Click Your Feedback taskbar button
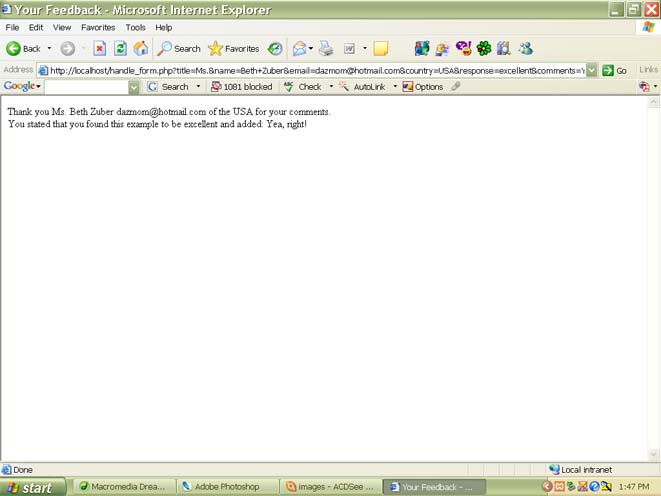Screen dimensions: 661x496 pos(434,487)
